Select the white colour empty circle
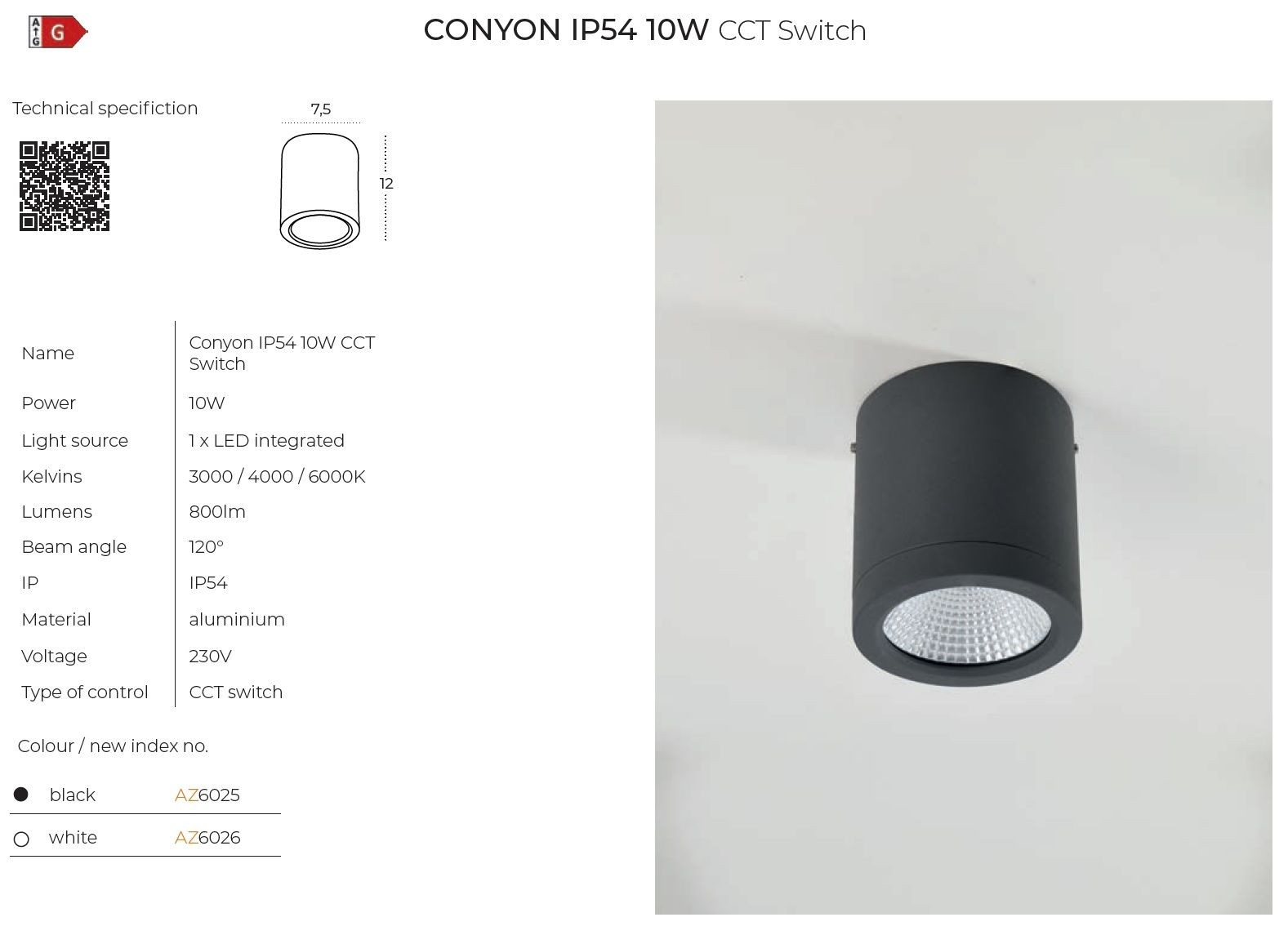The width and height of the screenshot is (1288, 944). [x=22, y=839]
